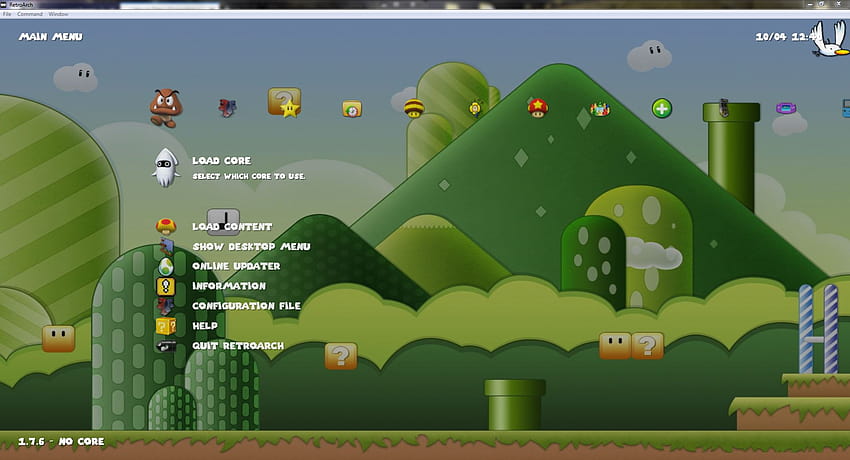The width and height of the screenshot is (850, 460).
Task: Open the File menu
Action: [7, 14]
